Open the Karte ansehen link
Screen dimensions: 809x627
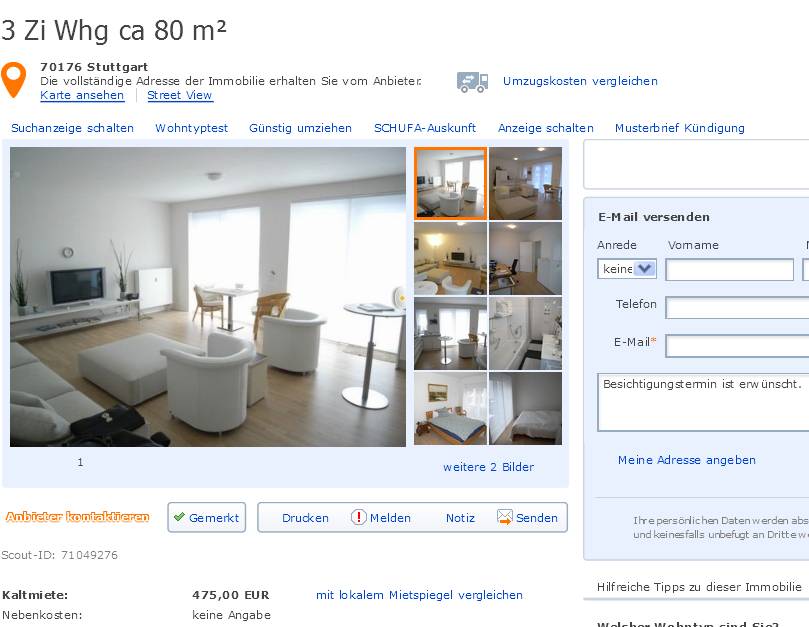point(82,95)
